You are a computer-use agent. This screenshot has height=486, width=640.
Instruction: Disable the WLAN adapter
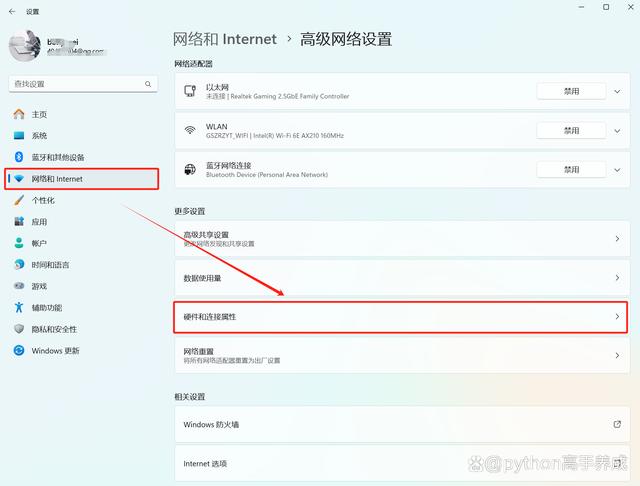click(571, 131)
